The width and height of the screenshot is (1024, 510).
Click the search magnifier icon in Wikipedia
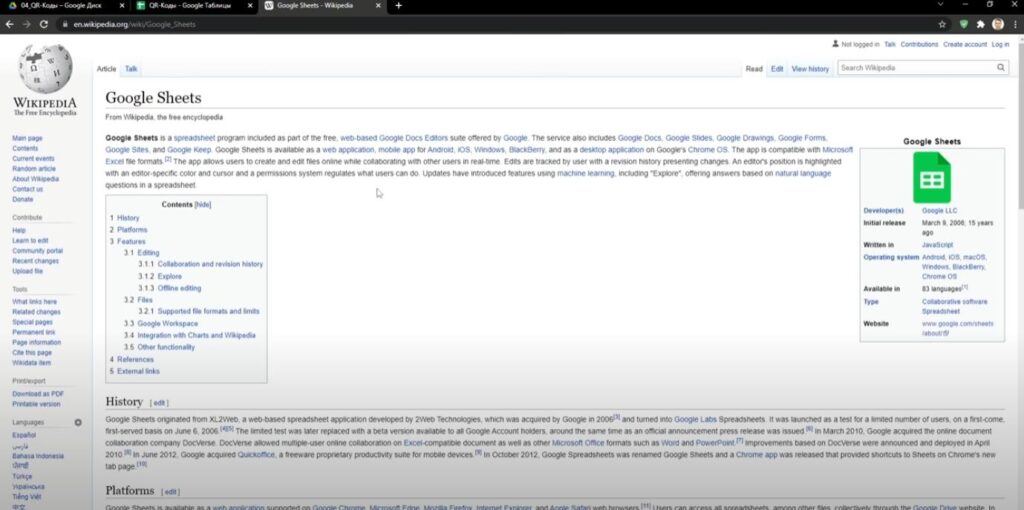(x=1001, y=68)
